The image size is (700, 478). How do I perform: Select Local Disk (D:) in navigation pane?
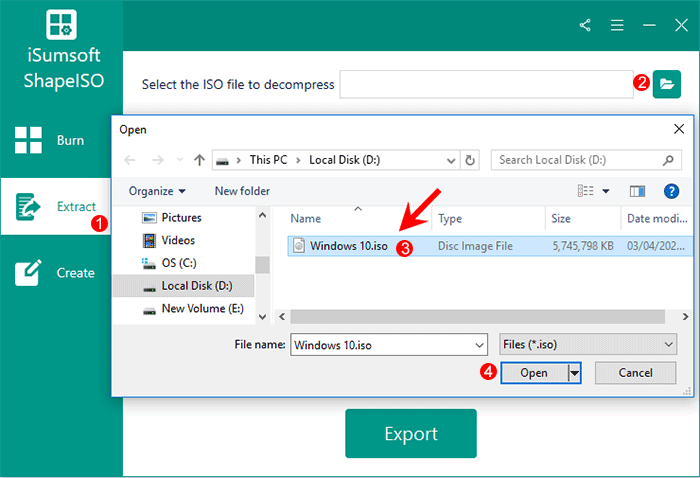183,286
